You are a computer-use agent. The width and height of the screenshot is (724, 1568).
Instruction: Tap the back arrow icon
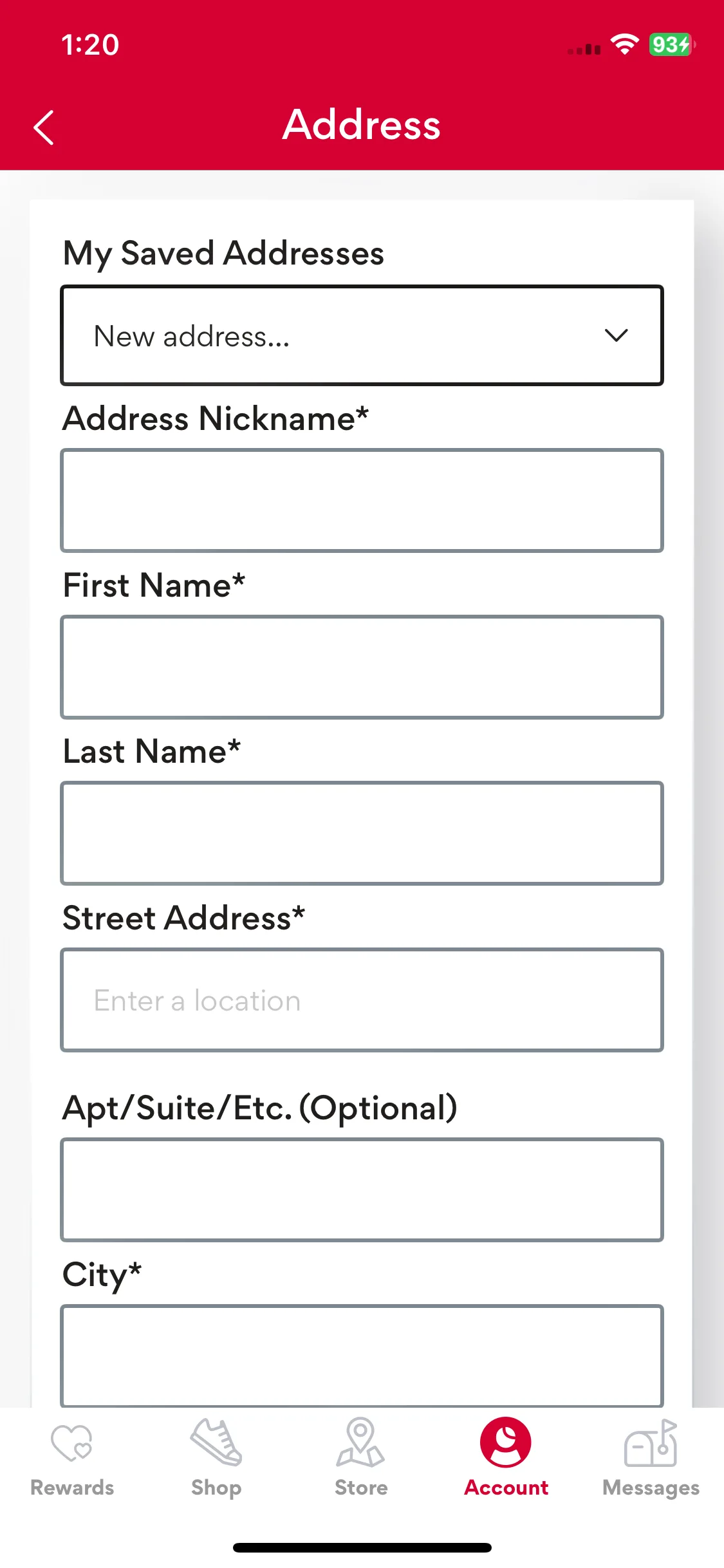coord(44,127)
